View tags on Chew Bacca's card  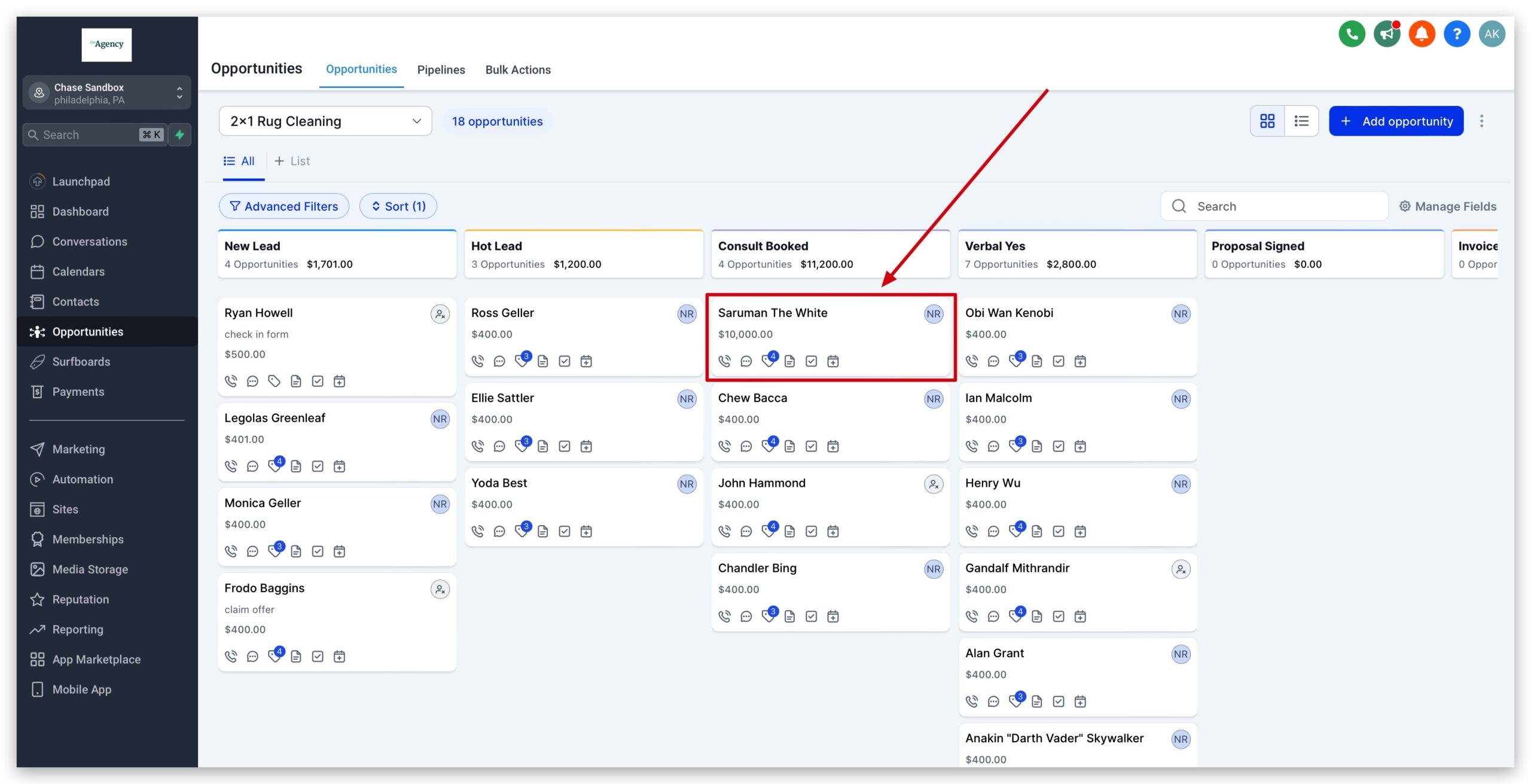(768, 446)
